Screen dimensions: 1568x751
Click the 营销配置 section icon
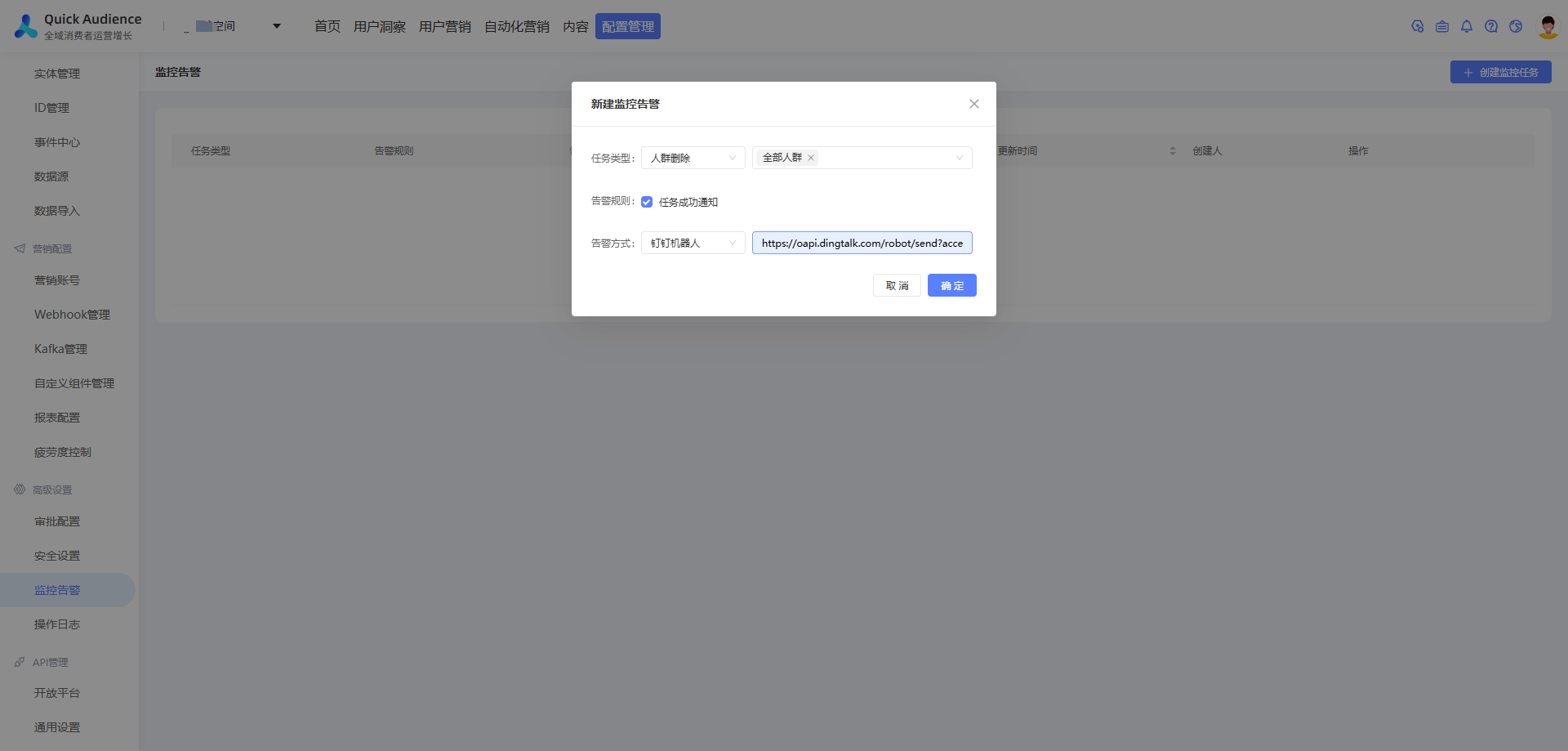[20, 248]
